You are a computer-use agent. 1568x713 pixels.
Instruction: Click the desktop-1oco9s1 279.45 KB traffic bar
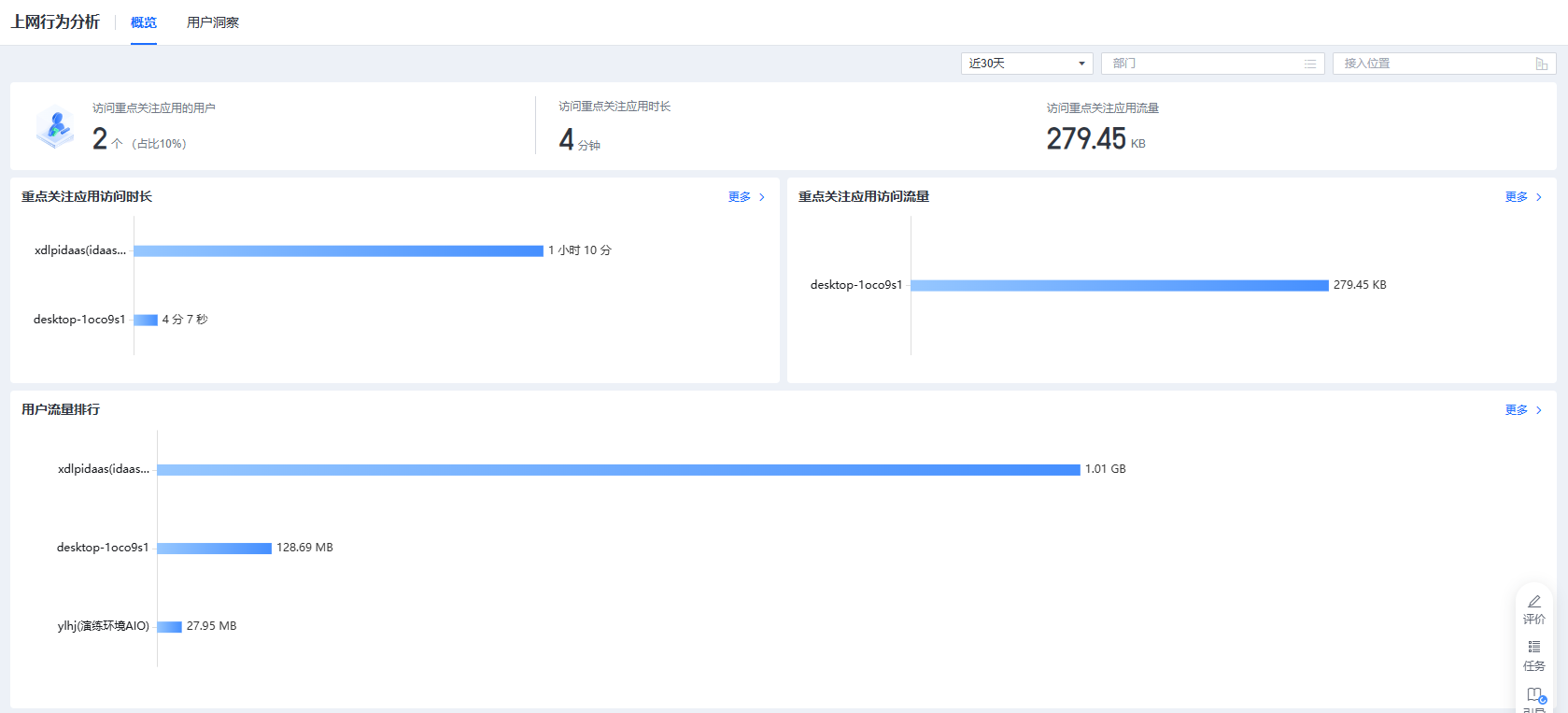1119,285
